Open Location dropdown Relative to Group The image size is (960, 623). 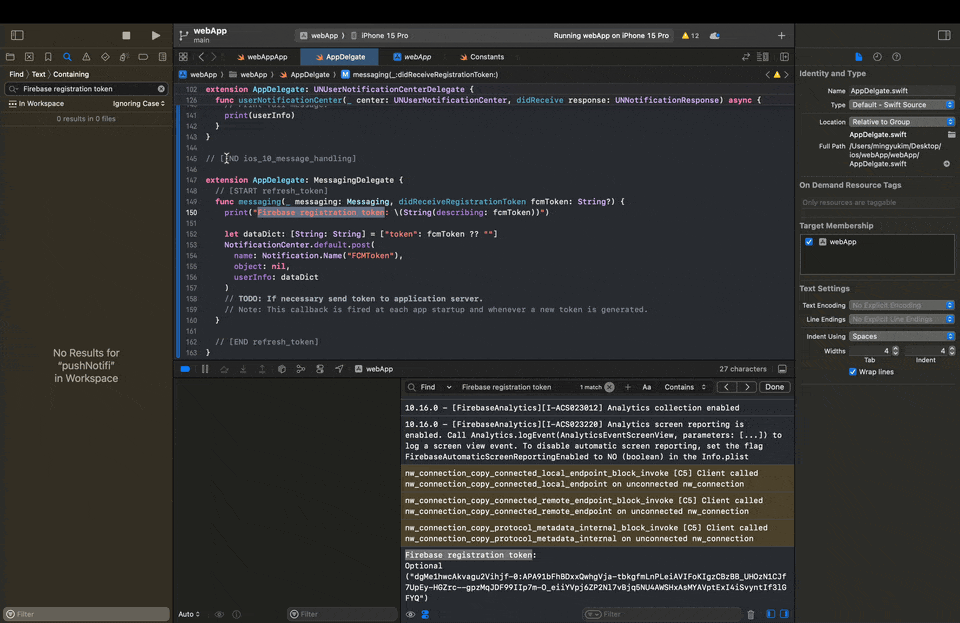(901, 122)
